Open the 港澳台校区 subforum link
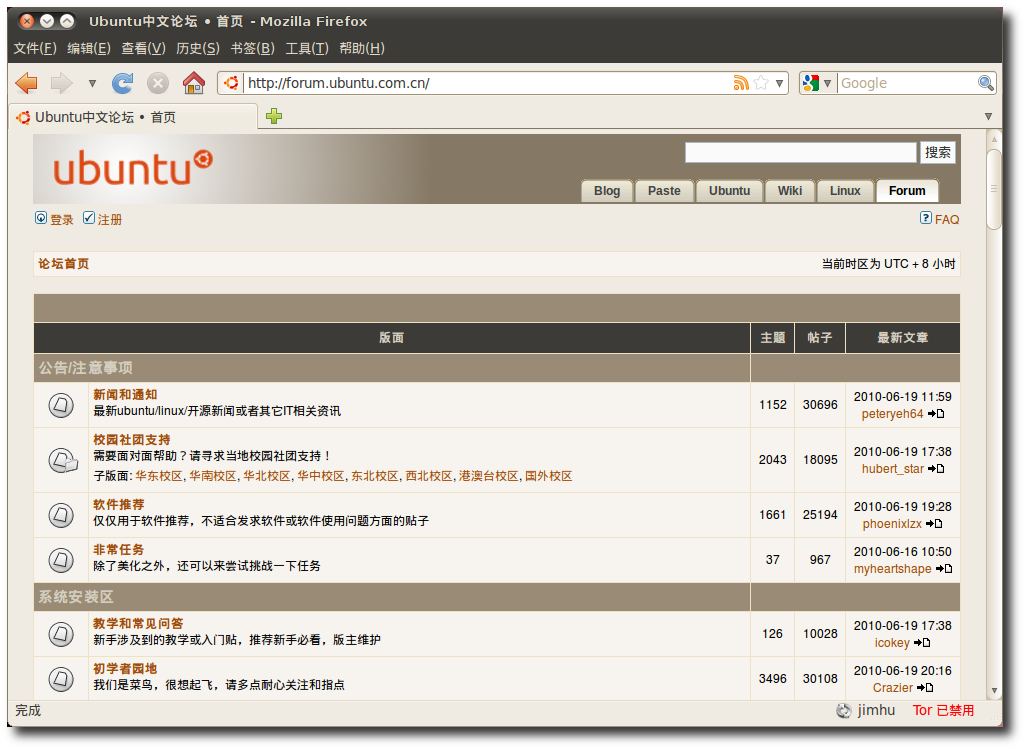Image resolution: width=1026 pixels, height=750 pixels. (489, 476)
